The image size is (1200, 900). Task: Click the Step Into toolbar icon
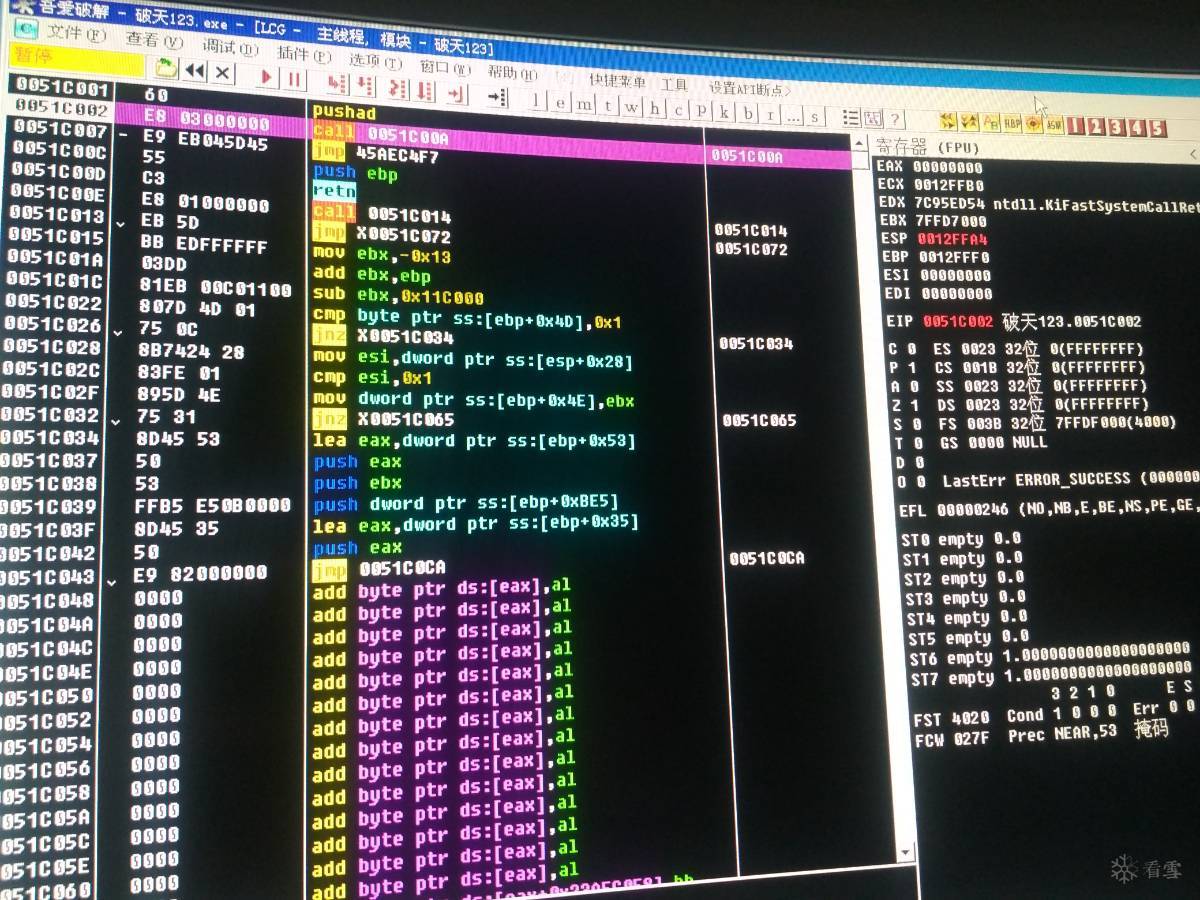pos(337,83)
